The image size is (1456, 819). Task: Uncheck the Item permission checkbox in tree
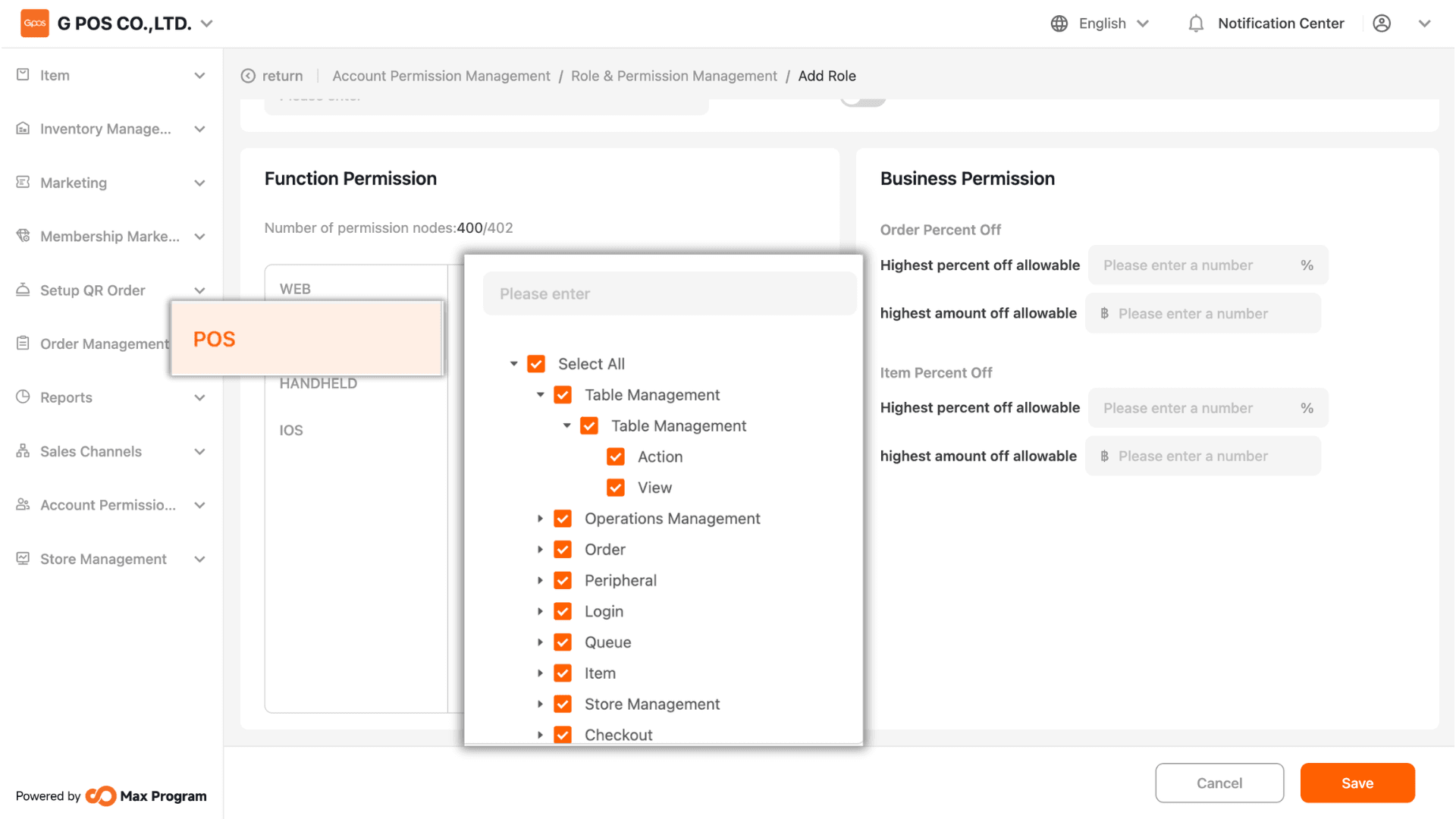[563, 673]
